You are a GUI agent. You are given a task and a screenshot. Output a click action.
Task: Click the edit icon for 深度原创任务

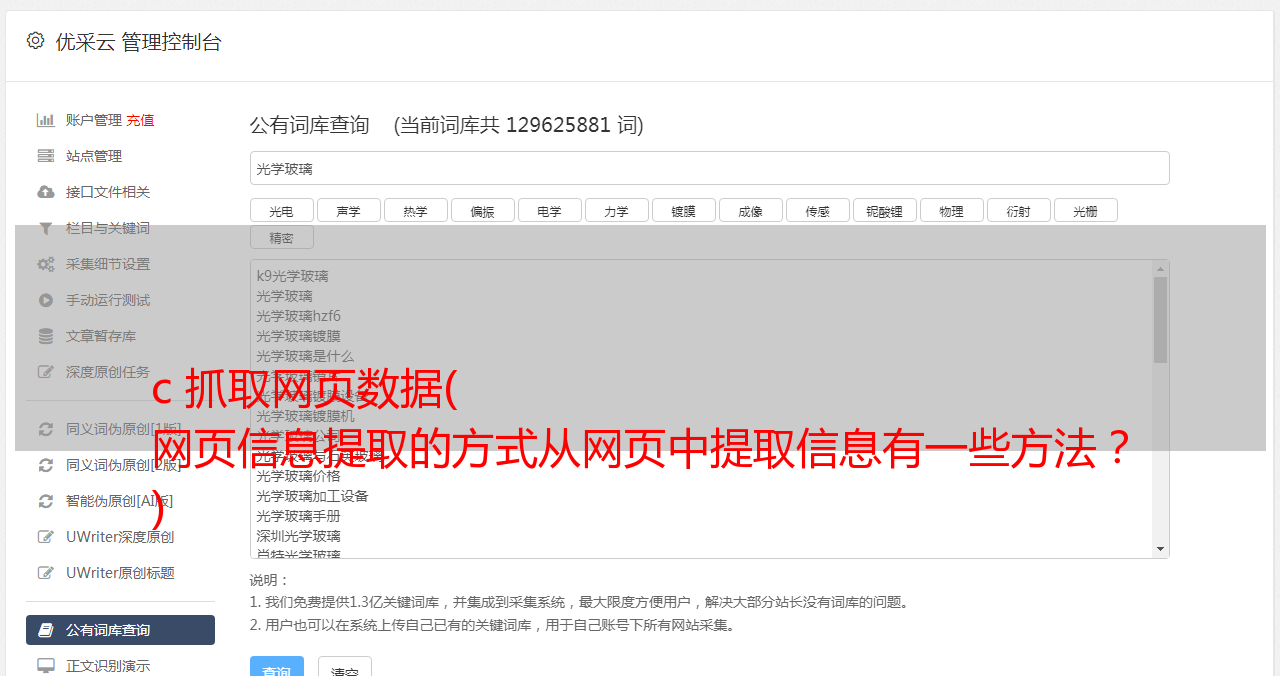click(x=46, y=372)
